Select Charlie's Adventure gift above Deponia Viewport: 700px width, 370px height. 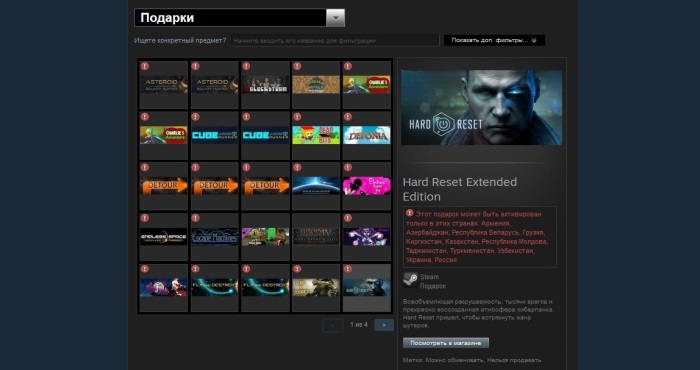pos(367,85)
